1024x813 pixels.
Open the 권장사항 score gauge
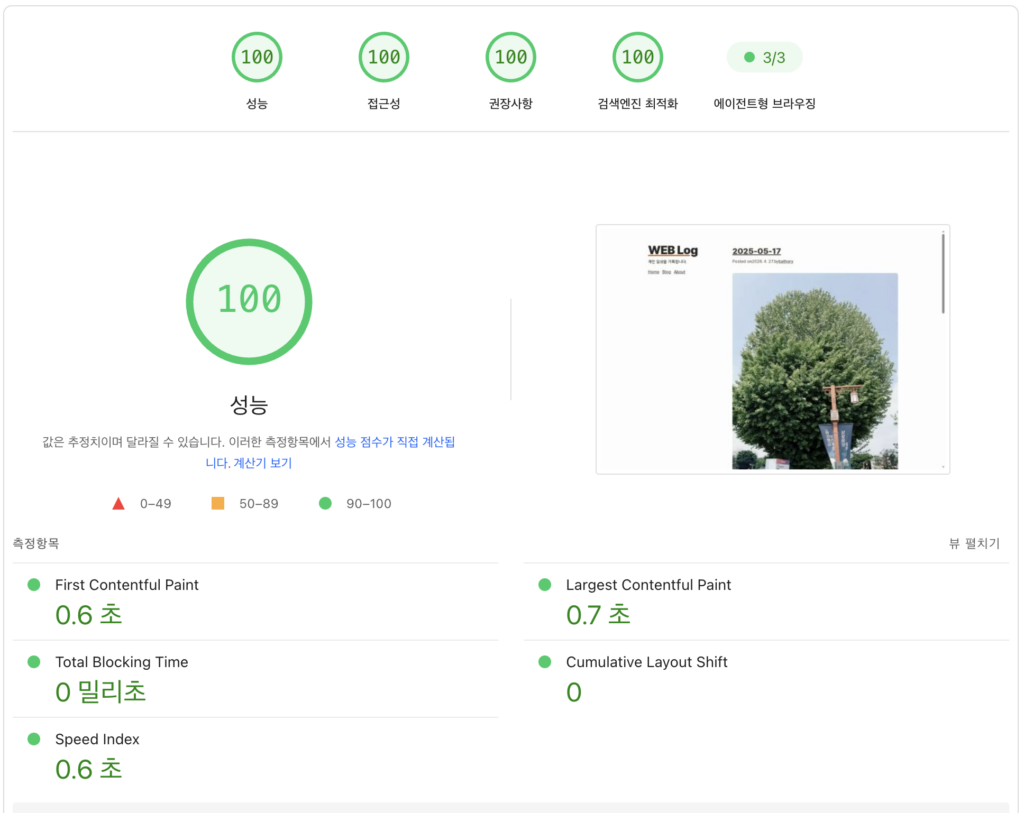tap(511, 57)
